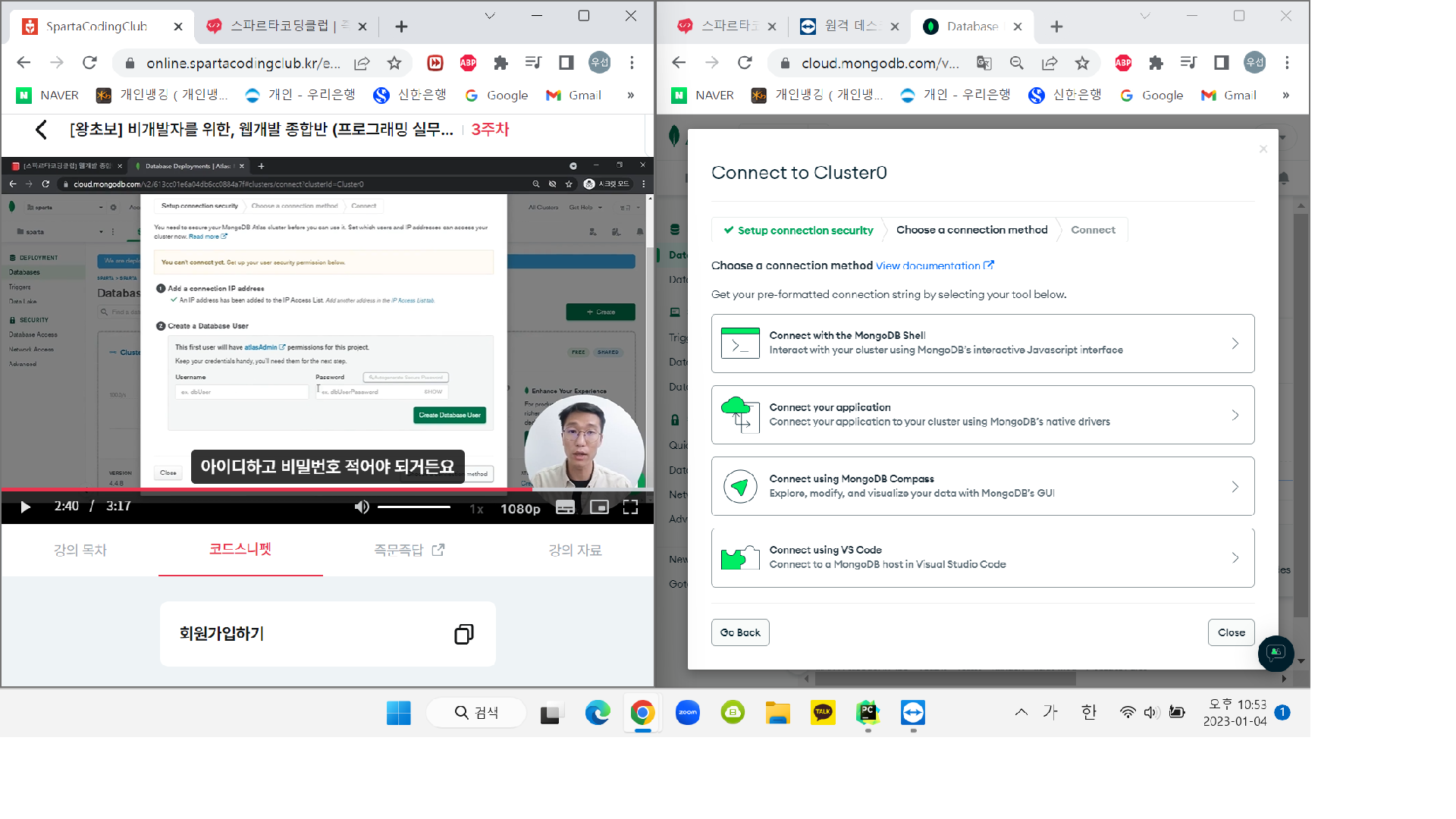Reload the MongoDB Atlas page
1456x819 pixels.
(x=745, y=63)
